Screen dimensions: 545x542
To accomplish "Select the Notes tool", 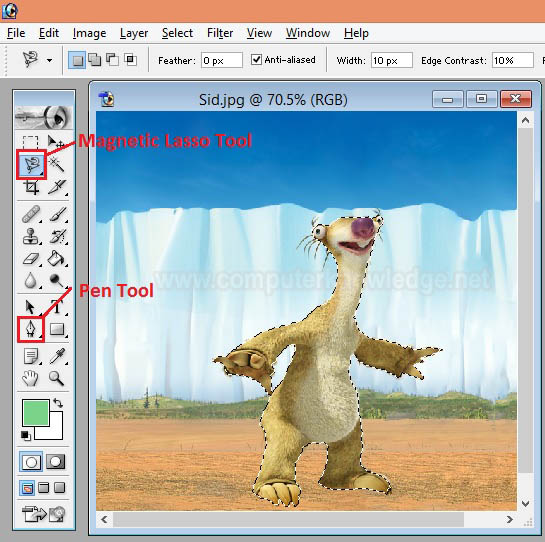I will [x=31, y=356].
